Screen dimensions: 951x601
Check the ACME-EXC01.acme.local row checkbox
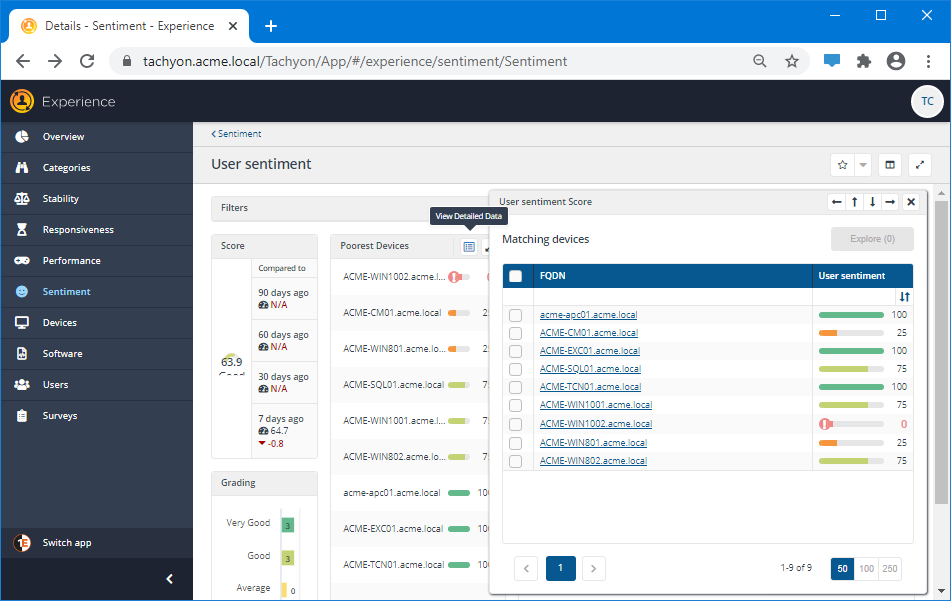click(x=516, y=351)
